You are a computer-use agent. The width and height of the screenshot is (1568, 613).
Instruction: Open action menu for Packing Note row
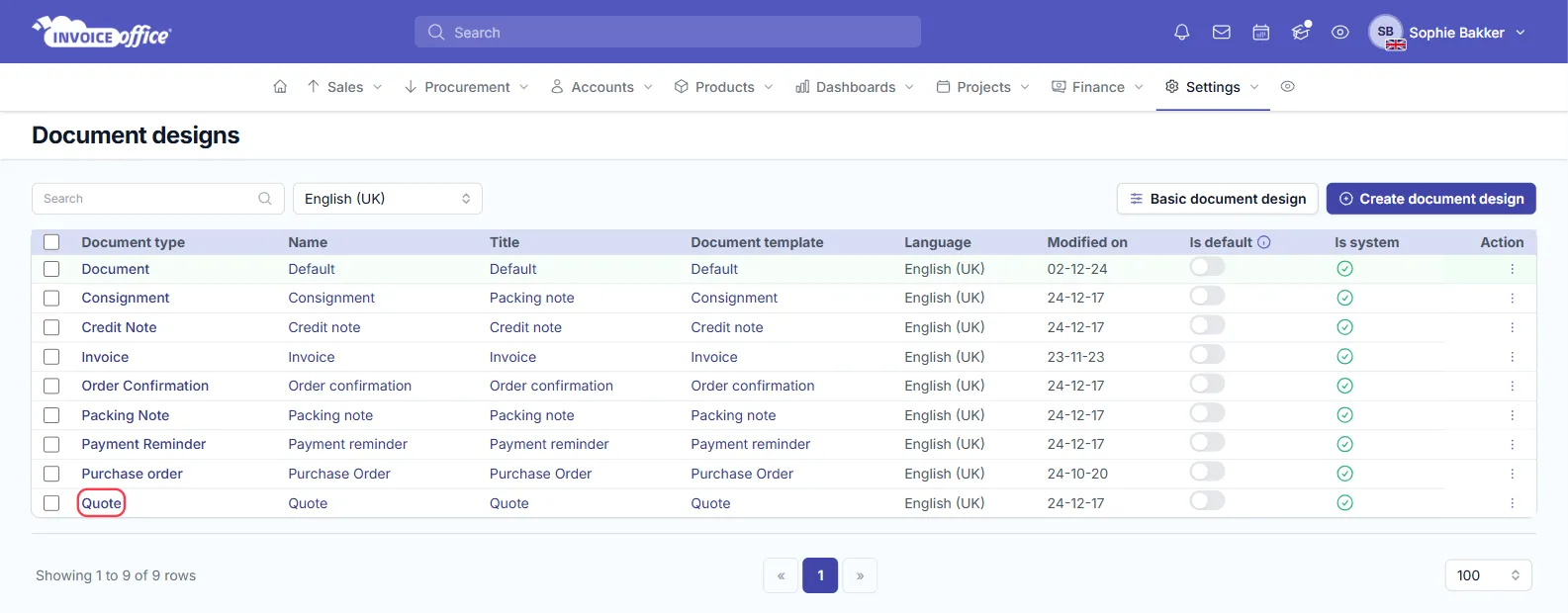pos(1512,415)
